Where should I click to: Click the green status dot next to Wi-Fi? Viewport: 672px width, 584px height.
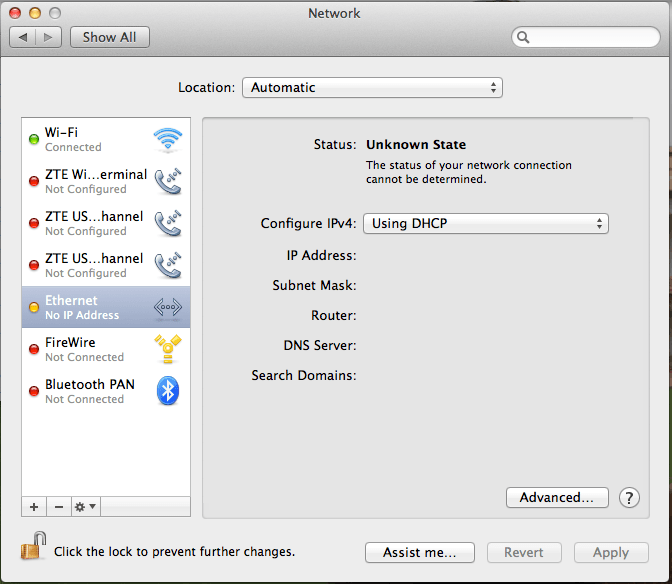(x=34, y=139)
